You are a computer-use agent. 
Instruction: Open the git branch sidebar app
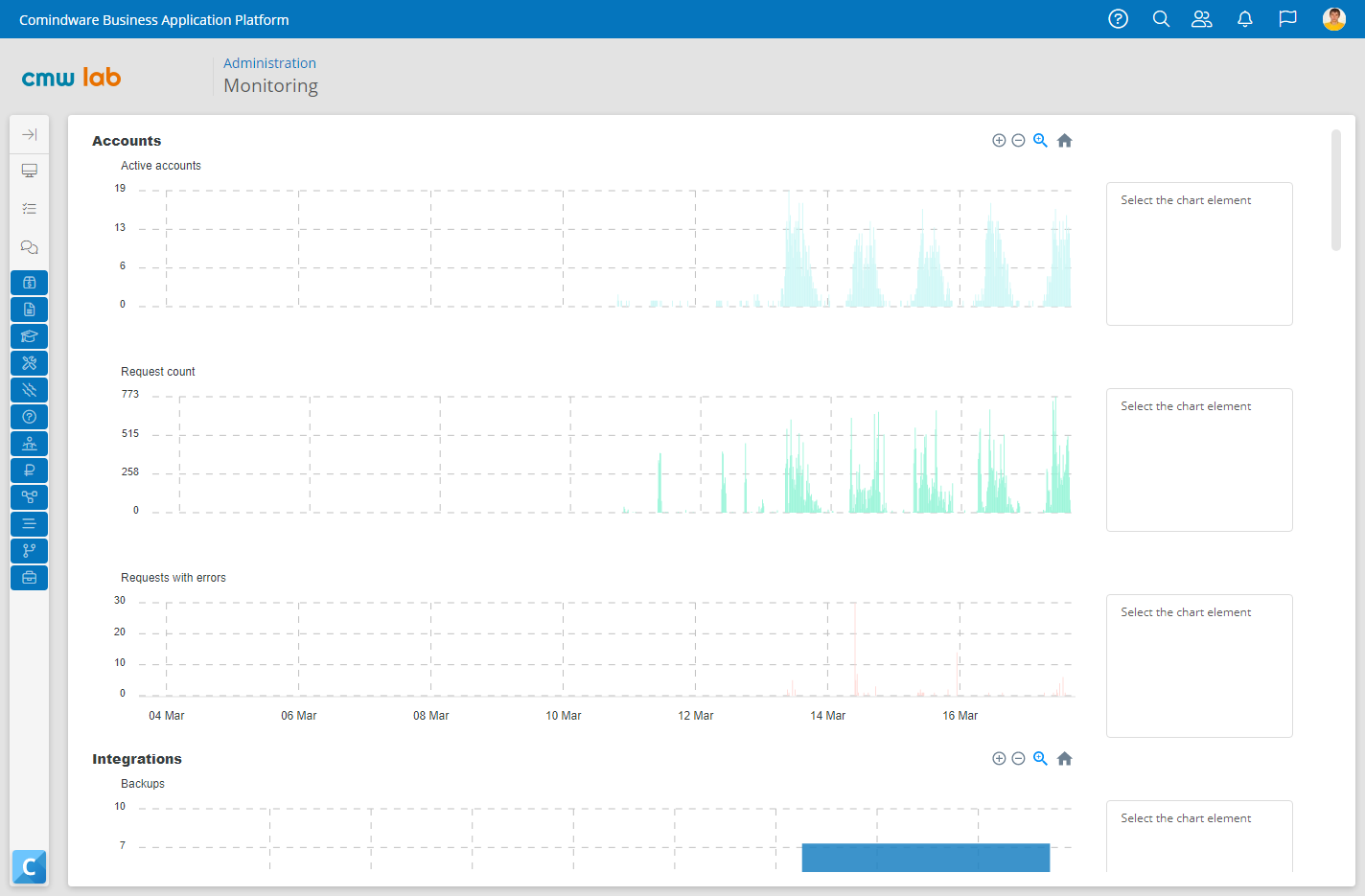pos(30,551)
